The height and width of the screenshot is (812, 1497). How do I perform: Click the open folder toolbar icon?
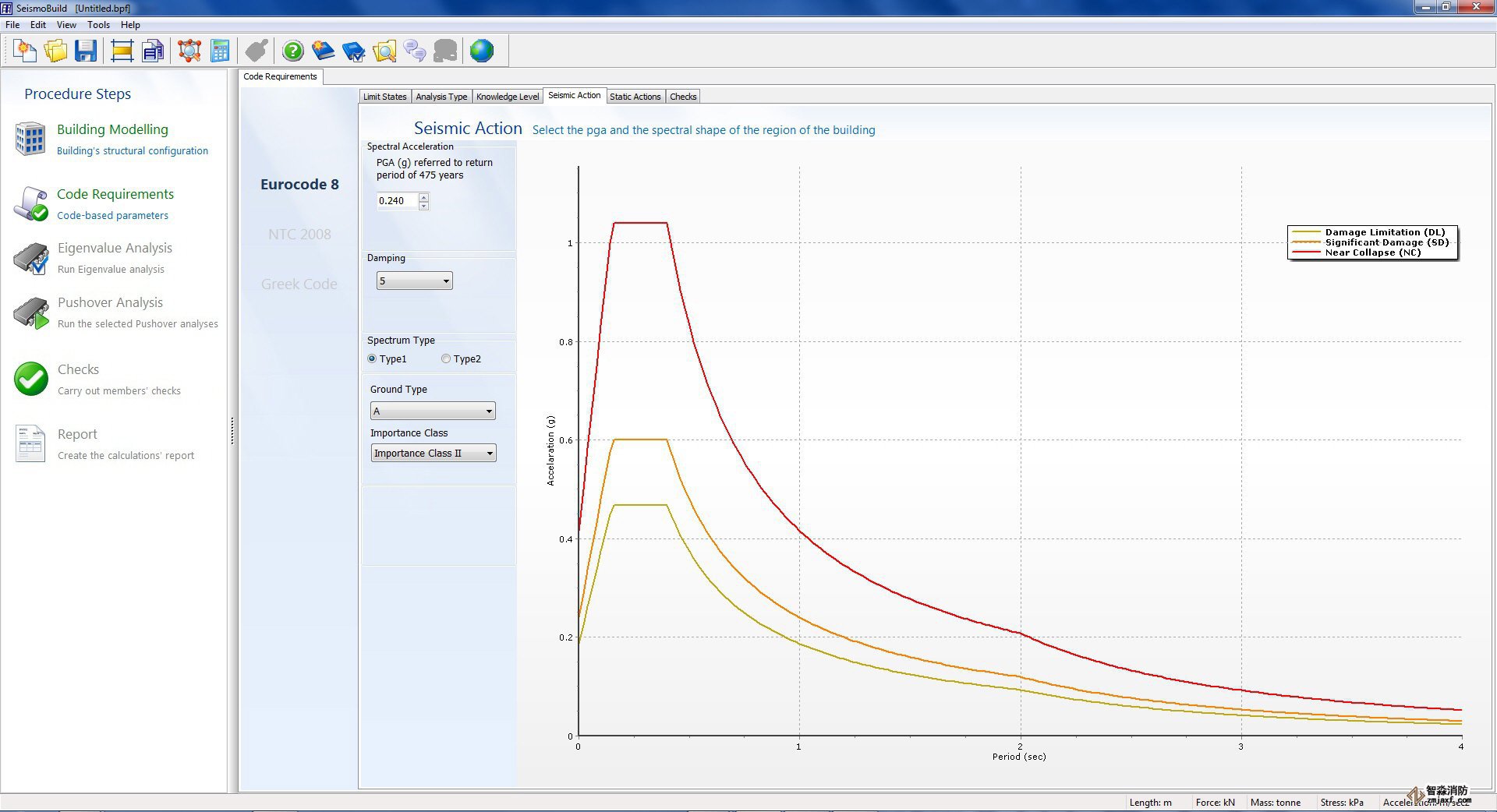[55, 51]
